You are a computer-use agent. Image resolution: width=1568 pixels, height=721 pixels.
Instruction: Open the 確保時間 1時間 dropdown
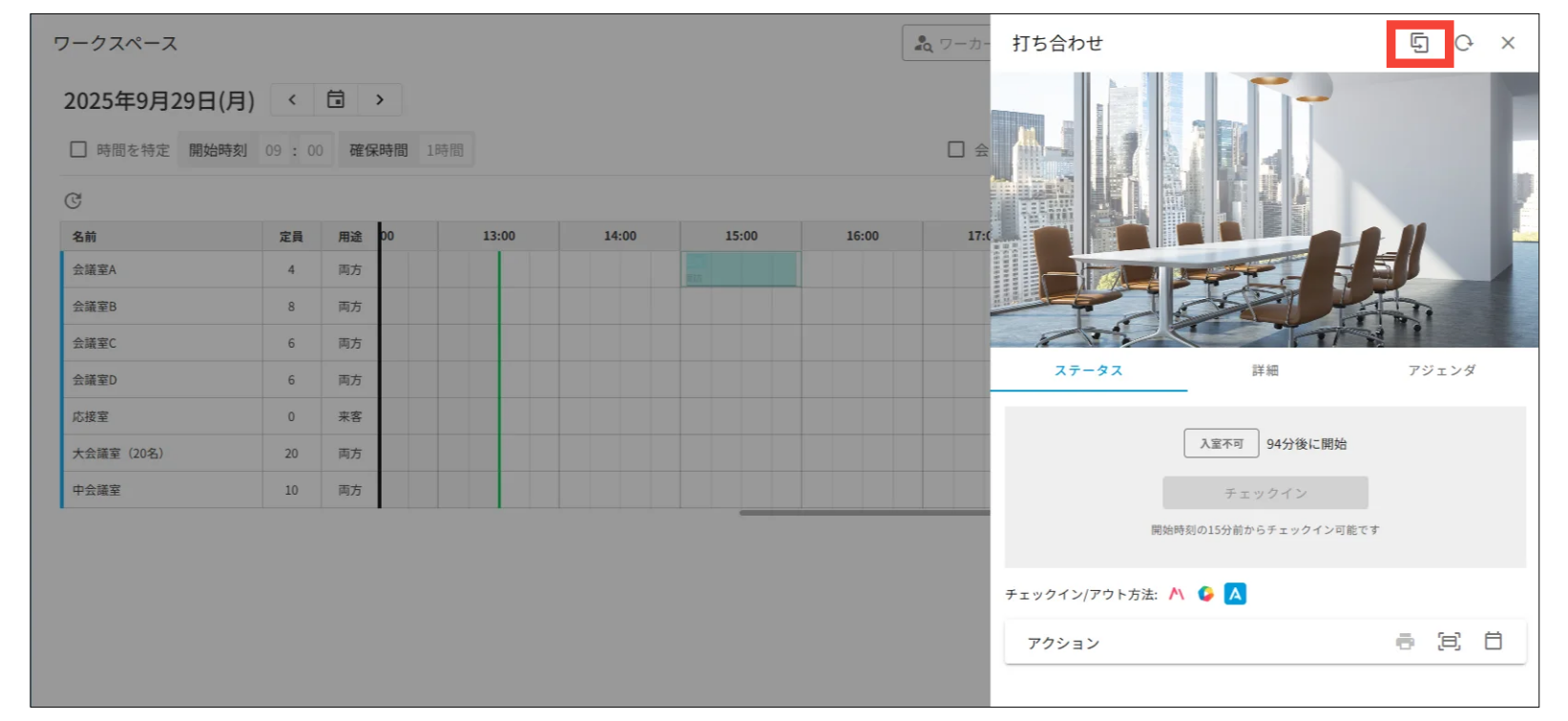445,150
